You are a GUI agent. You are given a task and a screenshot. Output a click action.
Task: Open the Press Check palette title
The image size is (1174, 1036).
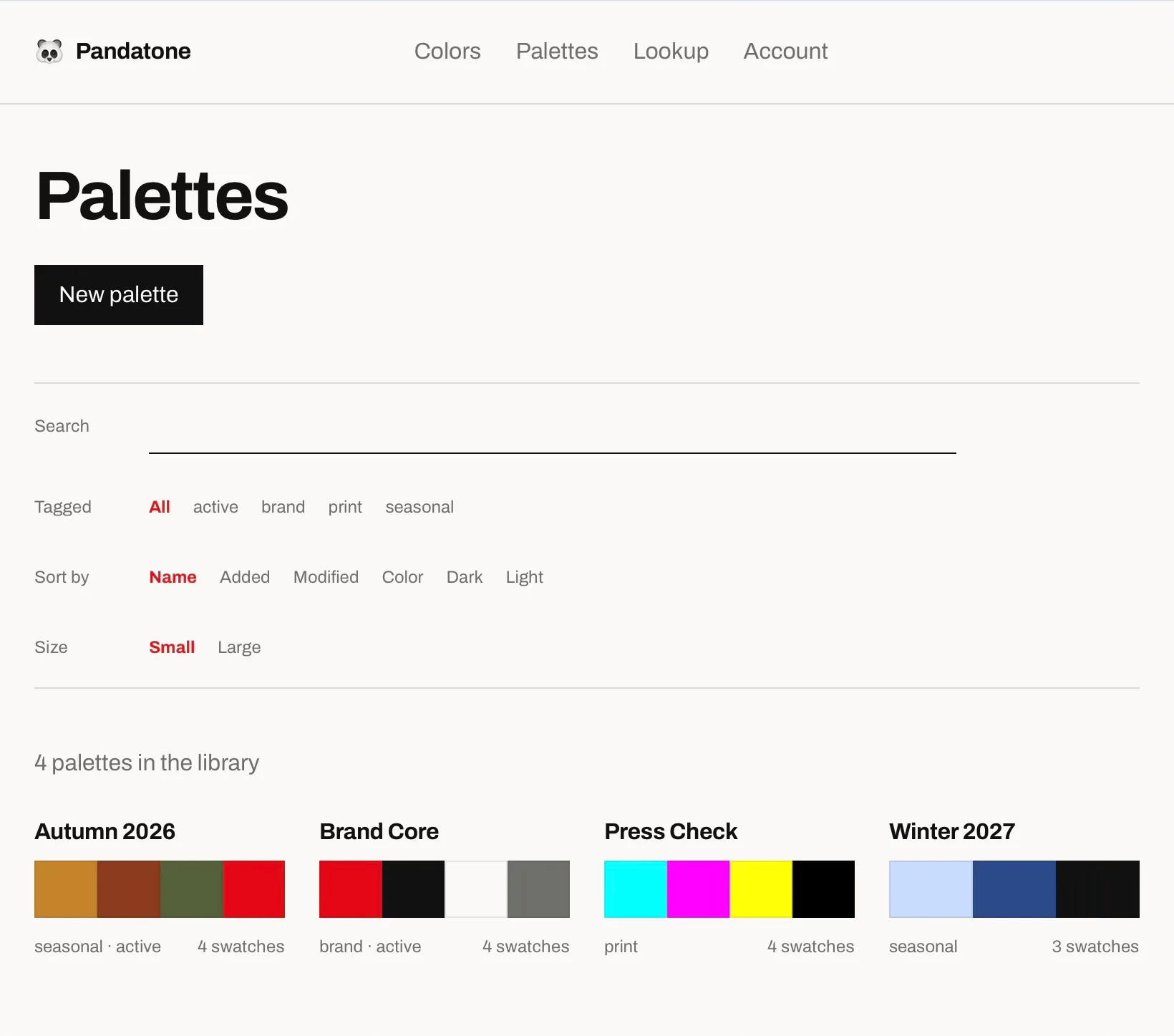[671, 831]
